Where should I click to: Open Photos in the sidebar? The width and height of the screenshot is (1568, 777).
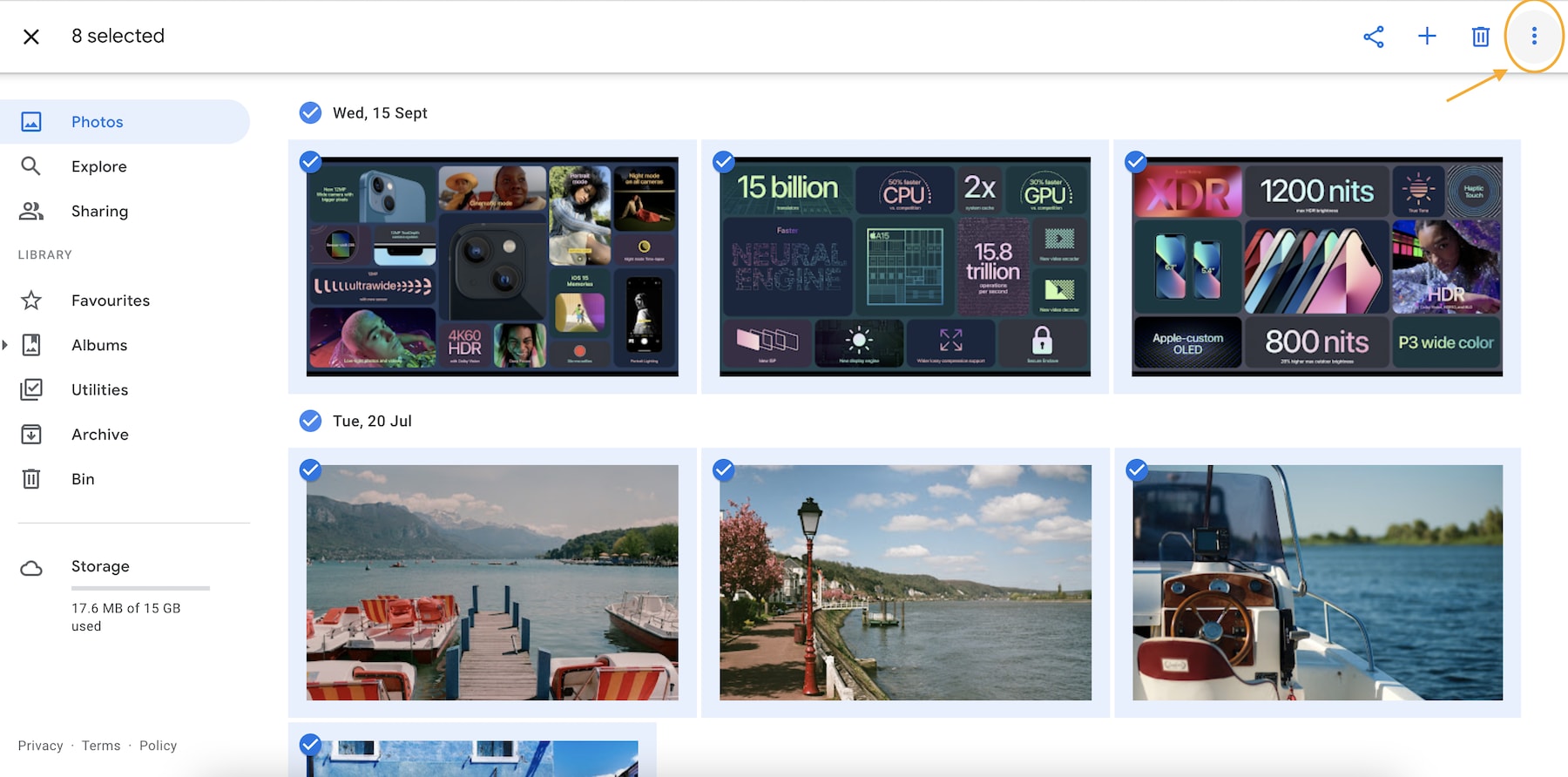125,122
